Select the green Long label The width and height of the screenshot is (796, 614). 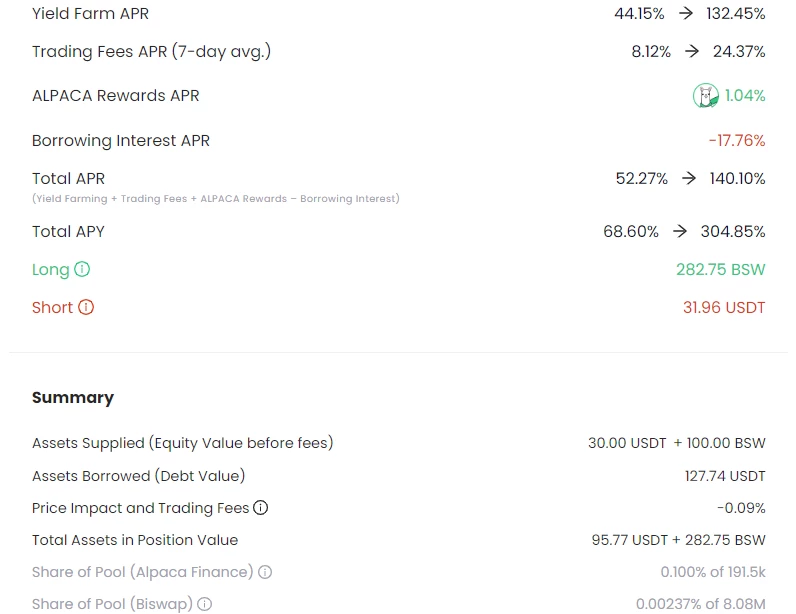click(x=50, y=270)
